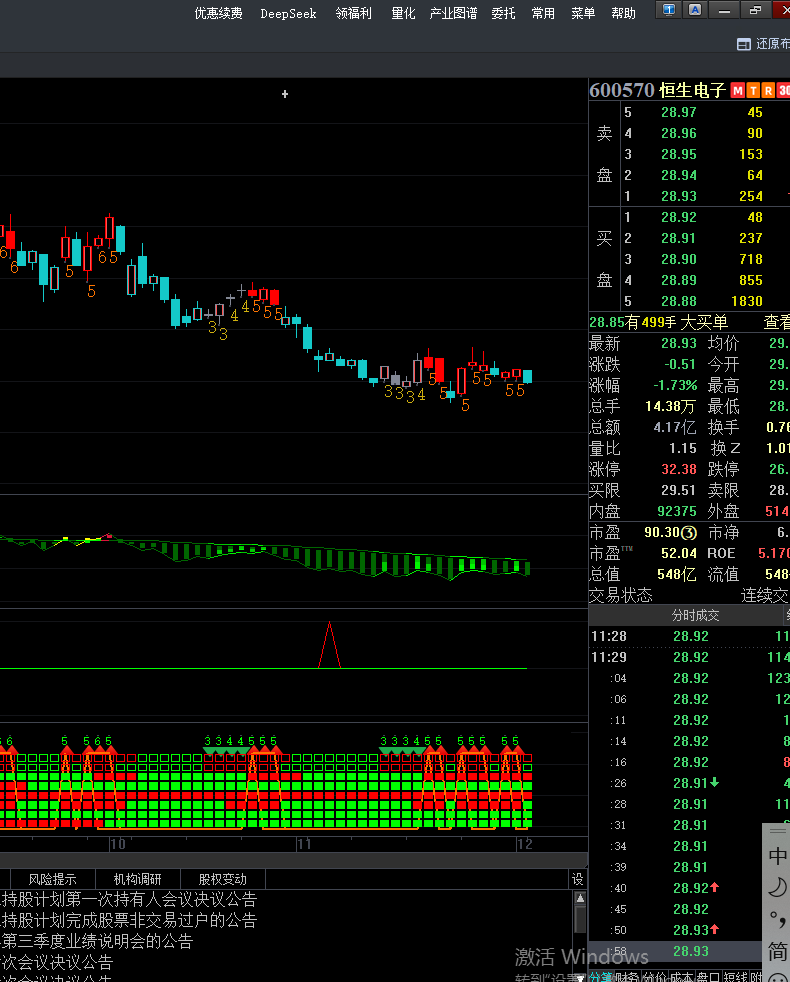Switch to the 风险提示 tab

click(52, 879)
